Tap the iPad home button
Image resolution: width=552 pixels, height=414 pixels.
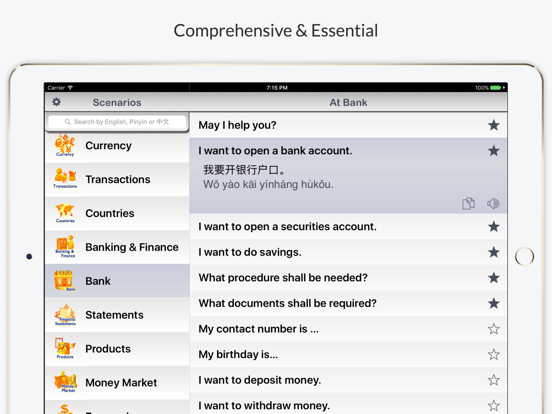[x=524, y=256]
